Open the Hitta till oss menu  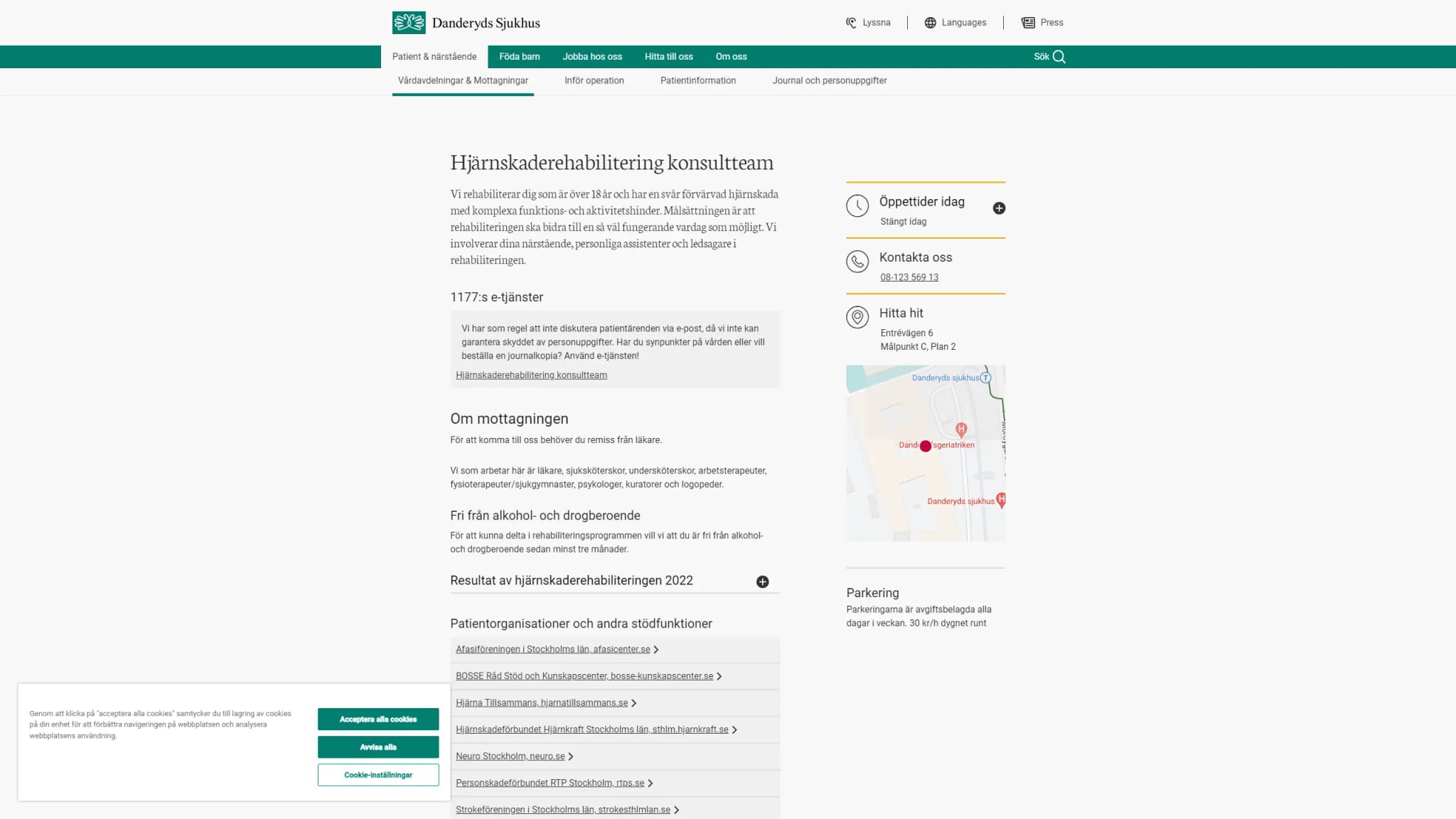point(669,57)
